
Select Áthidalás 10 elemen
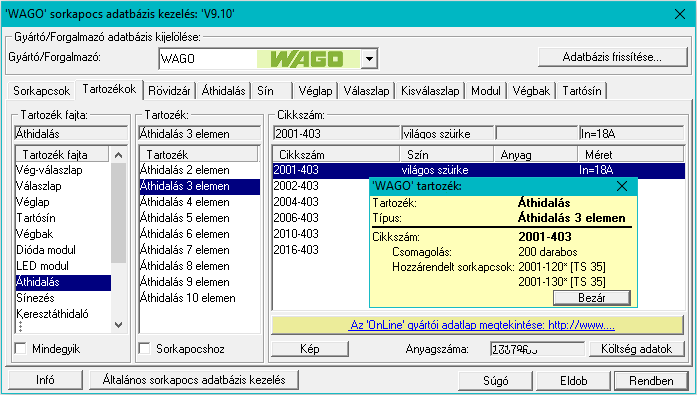coord(200,298)
